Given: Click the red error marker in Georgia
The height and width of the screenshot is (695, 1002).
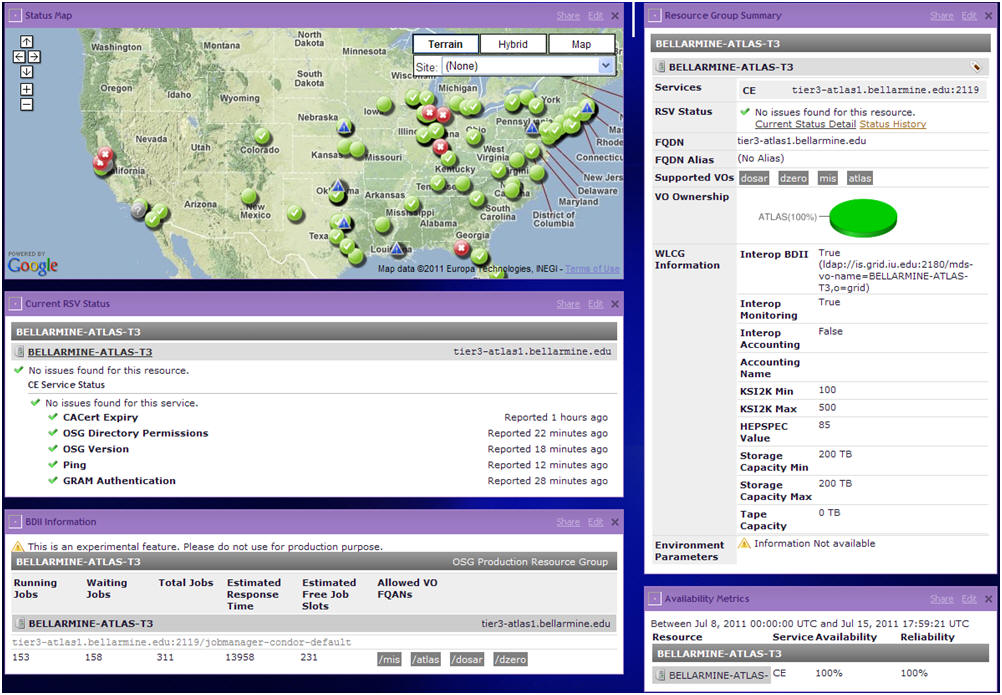Looking at the screenshot, I should [x=461, y=248].
